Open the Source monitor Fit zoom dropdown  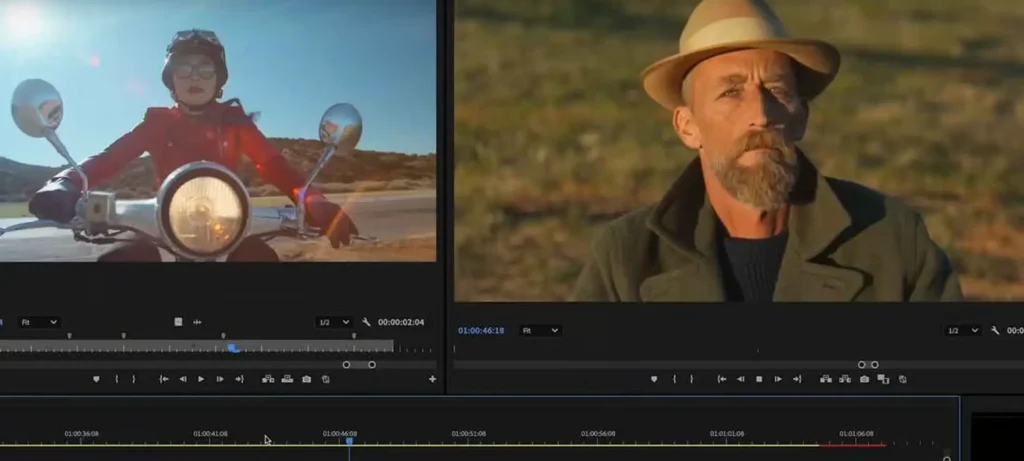(x=39, y=322)
